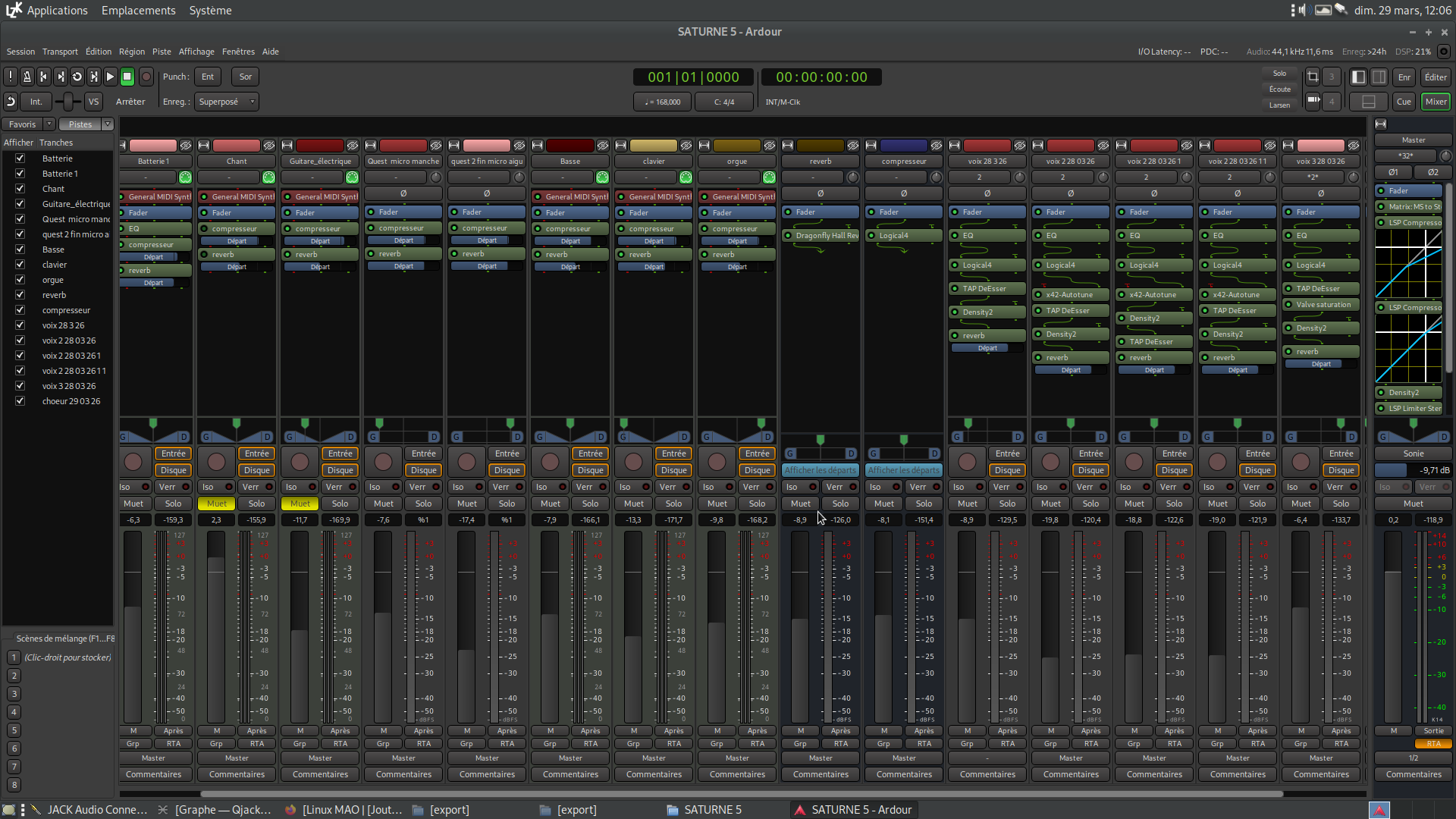
Task: Click the Mixer button
Action: pyautogui.click(x=1436, y=102)
